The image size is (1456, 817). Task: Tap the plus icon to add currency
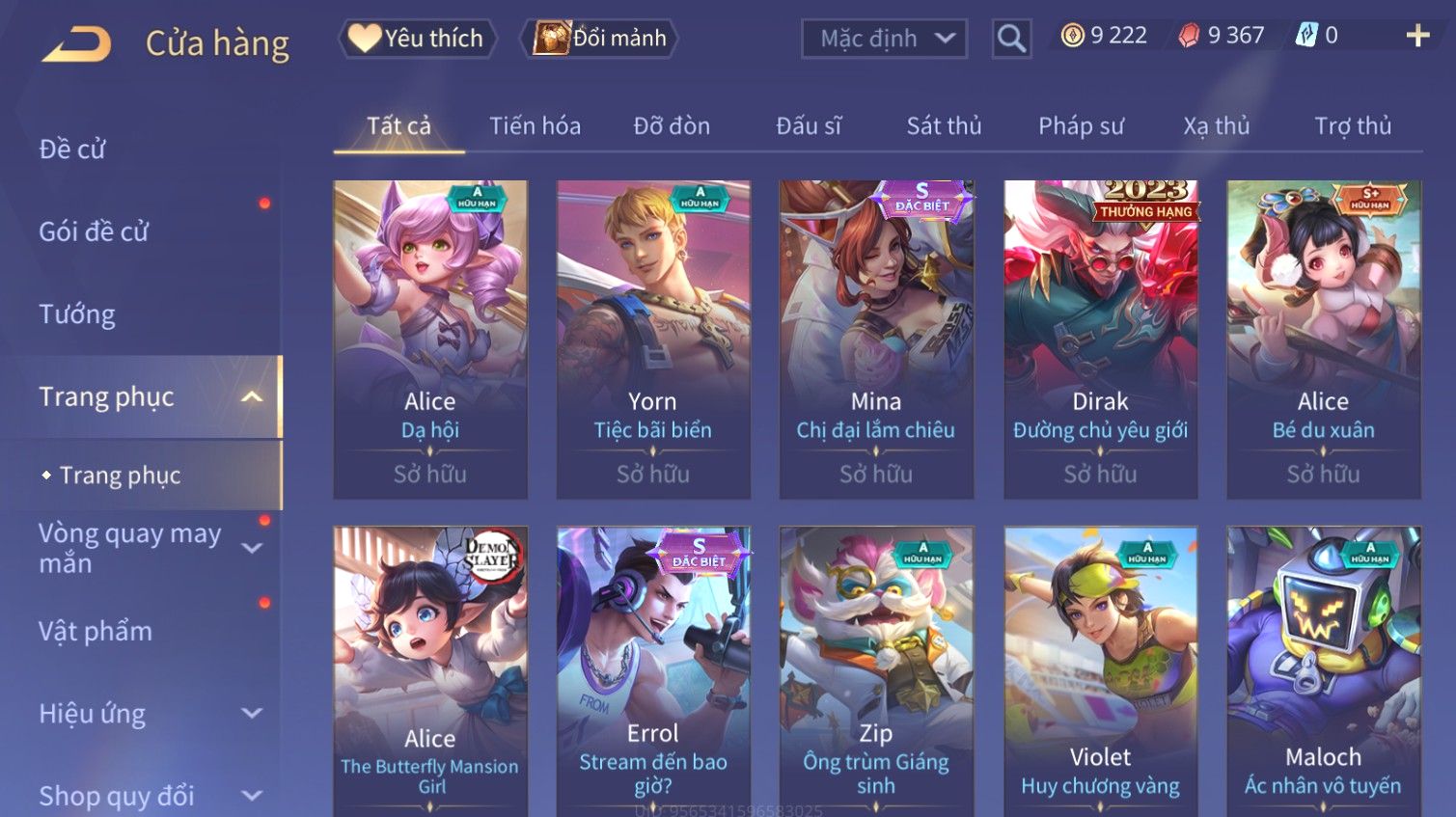(x=1417, y=36)
